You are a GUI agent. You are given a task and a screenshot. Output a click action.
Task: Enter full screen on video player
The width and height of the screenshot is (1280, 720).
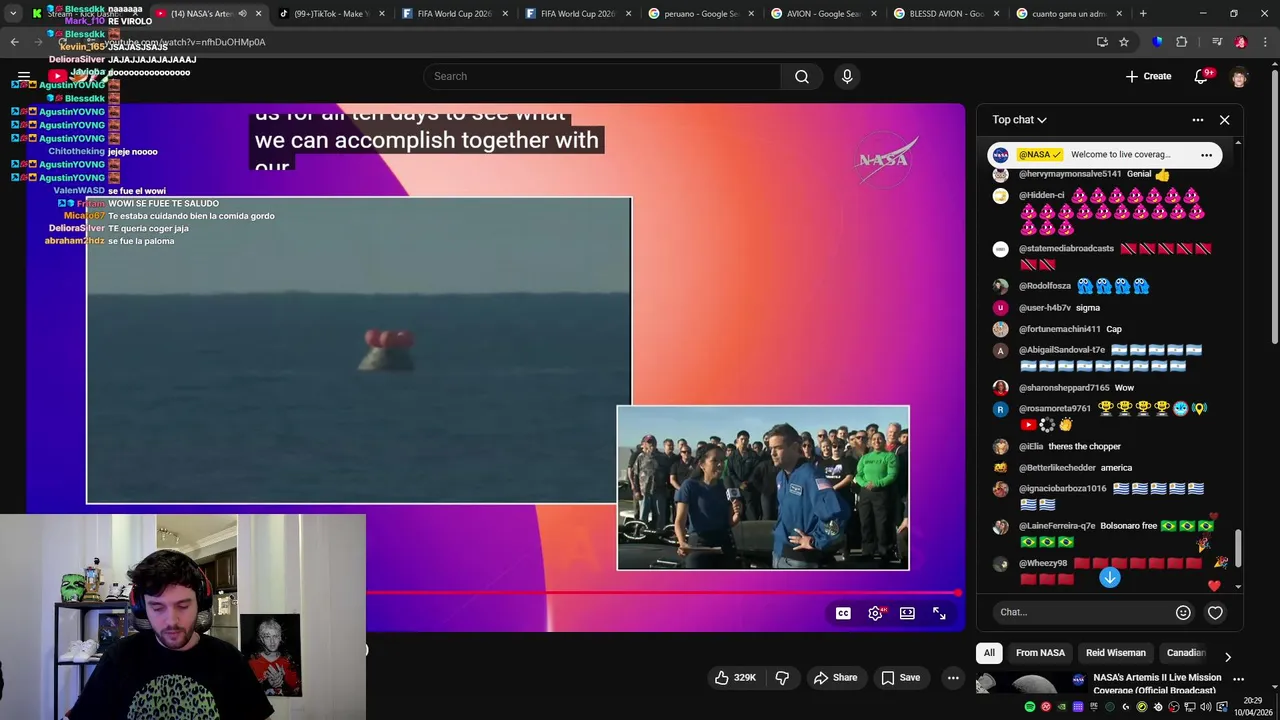tap(939, 613)
